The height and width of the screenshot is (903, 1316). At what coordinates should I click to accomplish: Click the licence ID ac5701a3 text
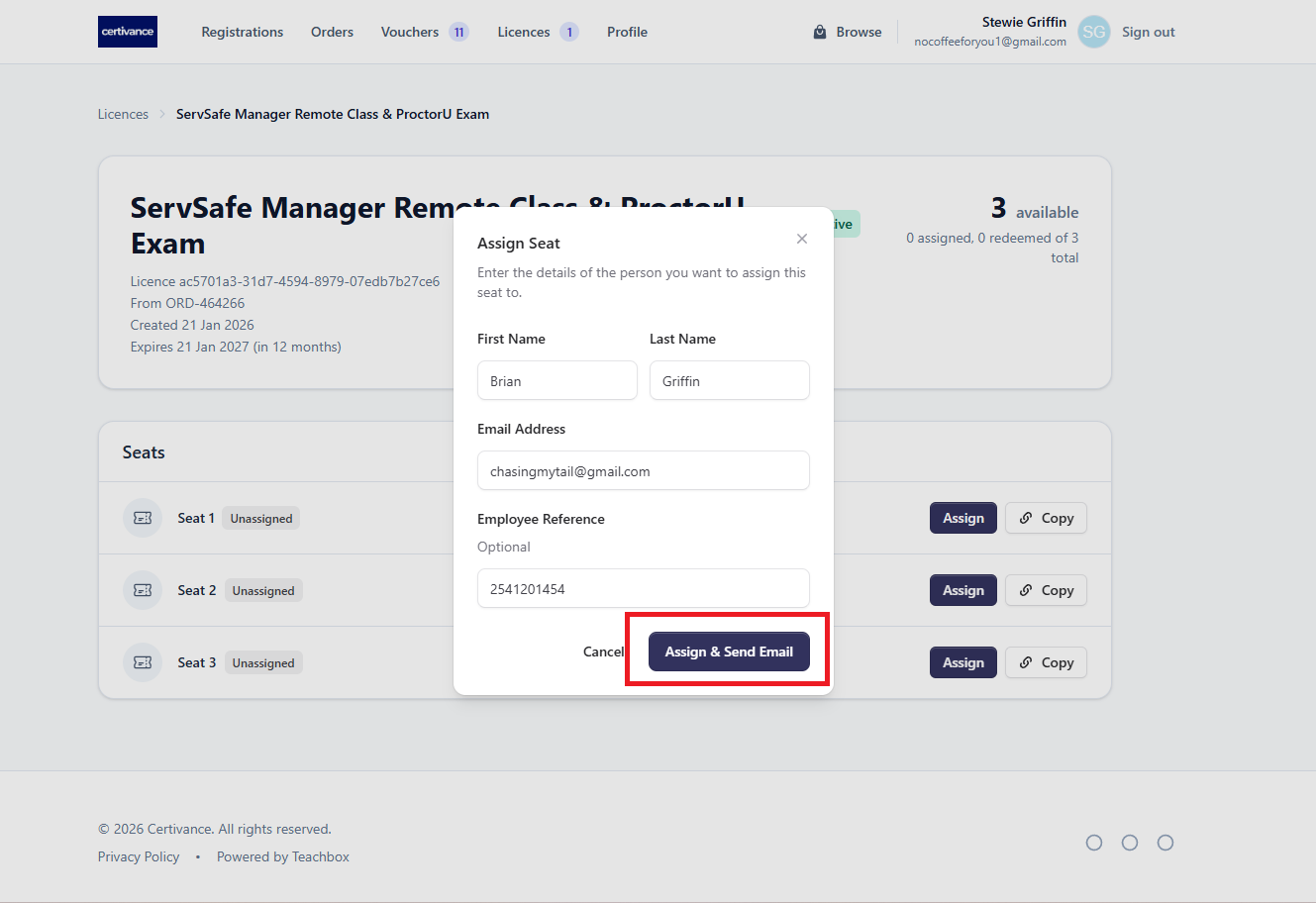tap(285, 281)
